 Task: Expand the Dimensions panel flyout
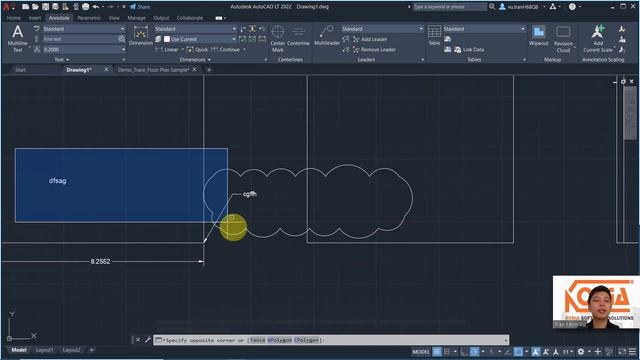(x=196, y=60)
